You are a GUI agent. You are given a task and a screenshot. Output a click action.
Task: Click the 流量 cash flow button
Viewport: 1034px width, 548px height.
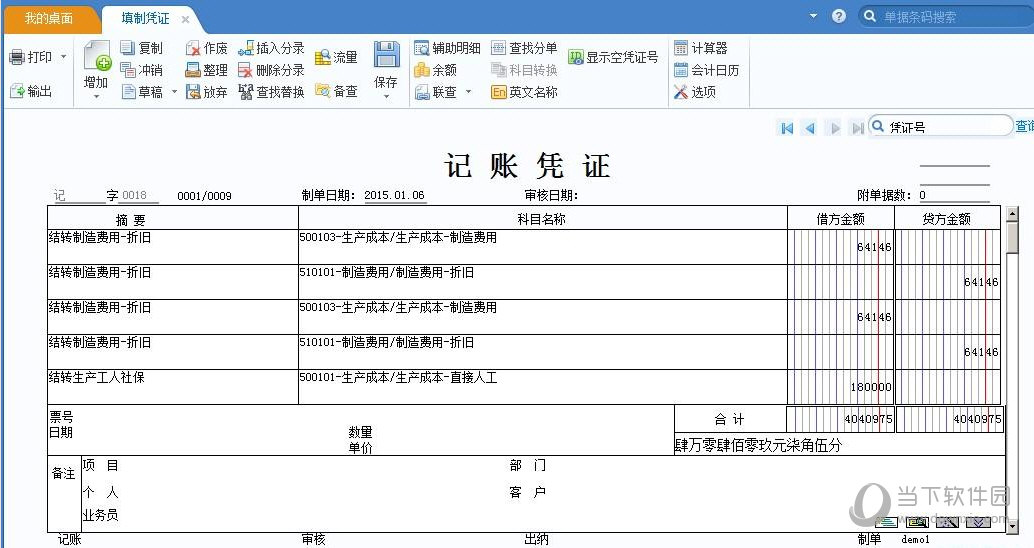[336, 57]
